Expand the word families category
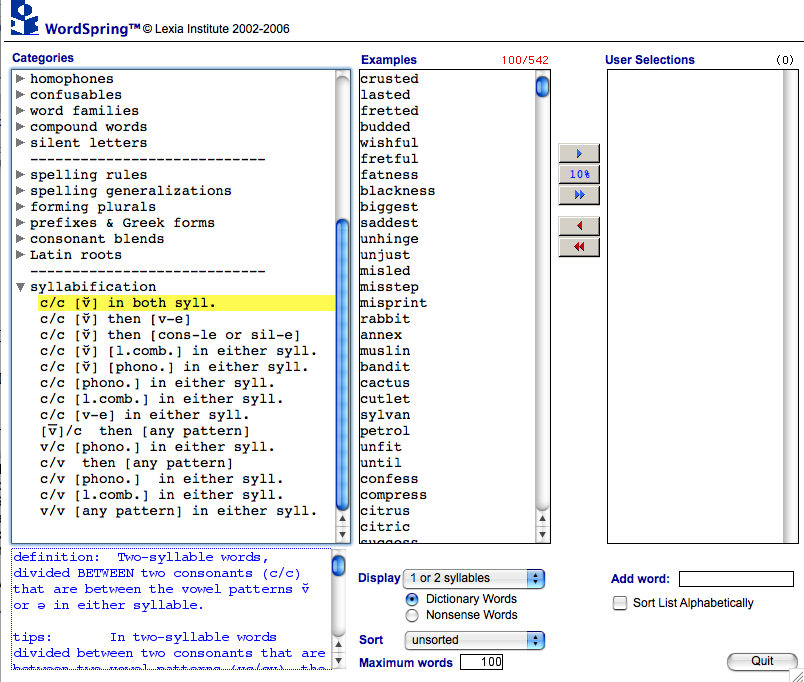Screen dimensions: 804x682 [x=21, y=110]
